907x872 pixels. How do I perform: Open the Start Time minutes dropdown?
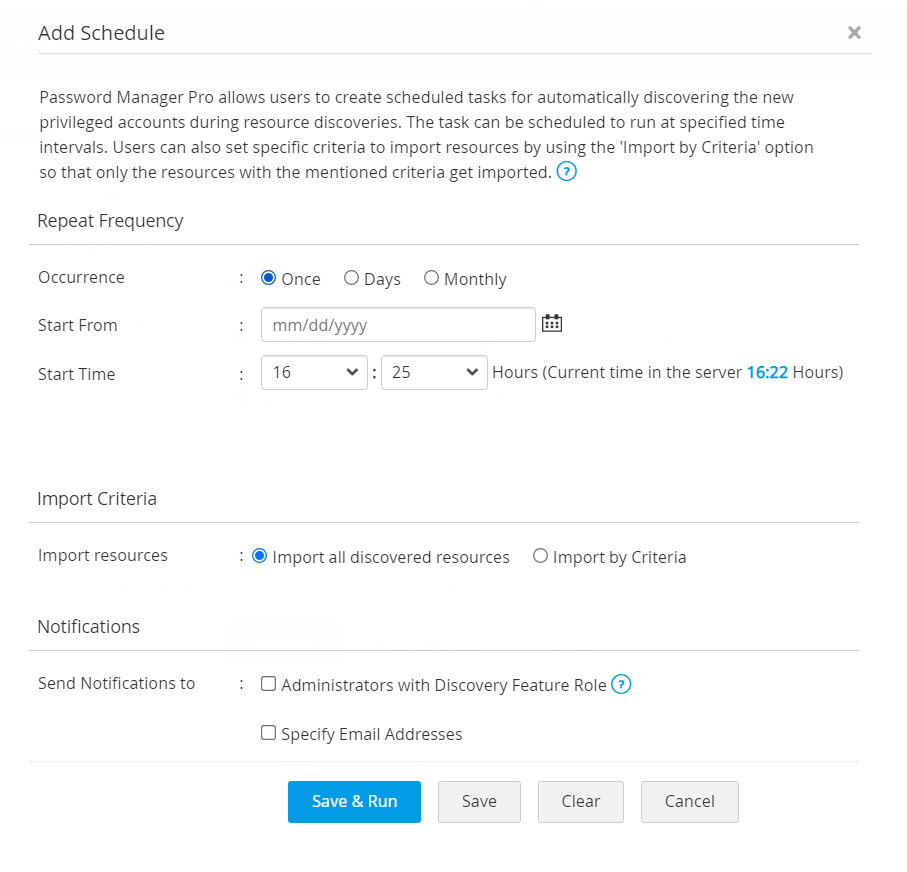tap(434, 372)
